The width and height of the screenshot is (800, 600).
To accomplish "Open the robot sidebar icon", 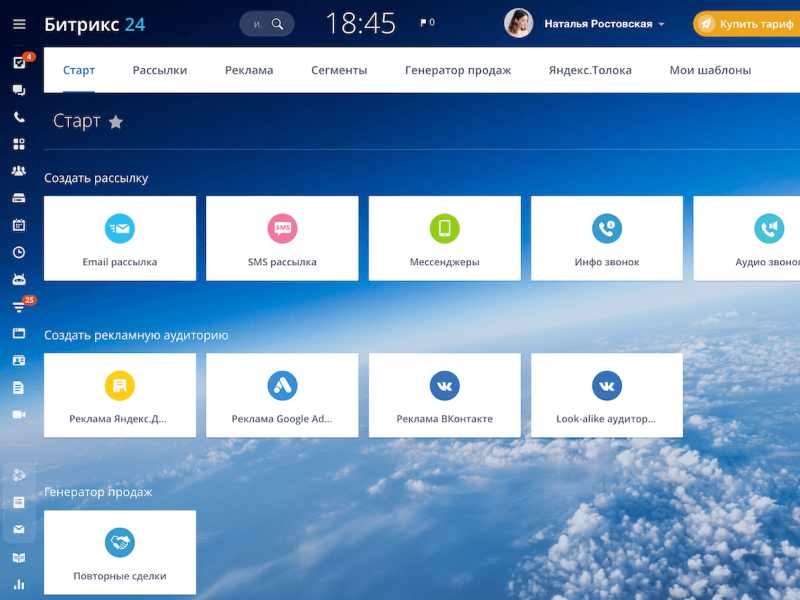I will 19,279.
